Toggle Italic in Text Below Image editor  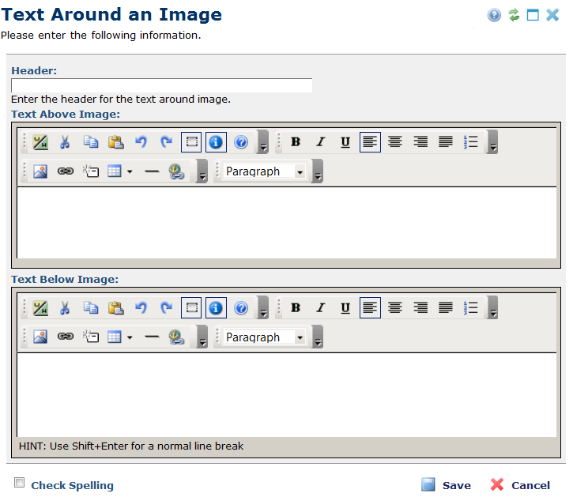pyautogui.click(x=320, y=308)
